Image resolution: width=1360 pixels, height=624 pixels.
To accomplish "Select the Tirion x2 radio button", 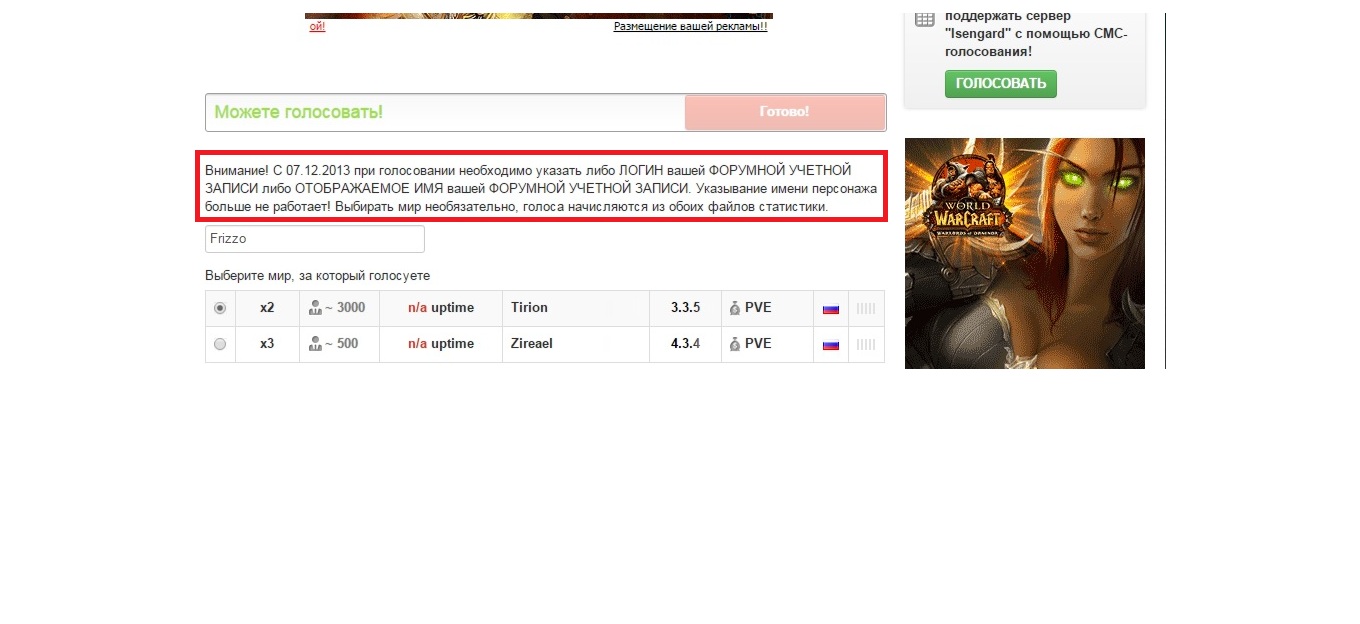I will coord(220,308).
